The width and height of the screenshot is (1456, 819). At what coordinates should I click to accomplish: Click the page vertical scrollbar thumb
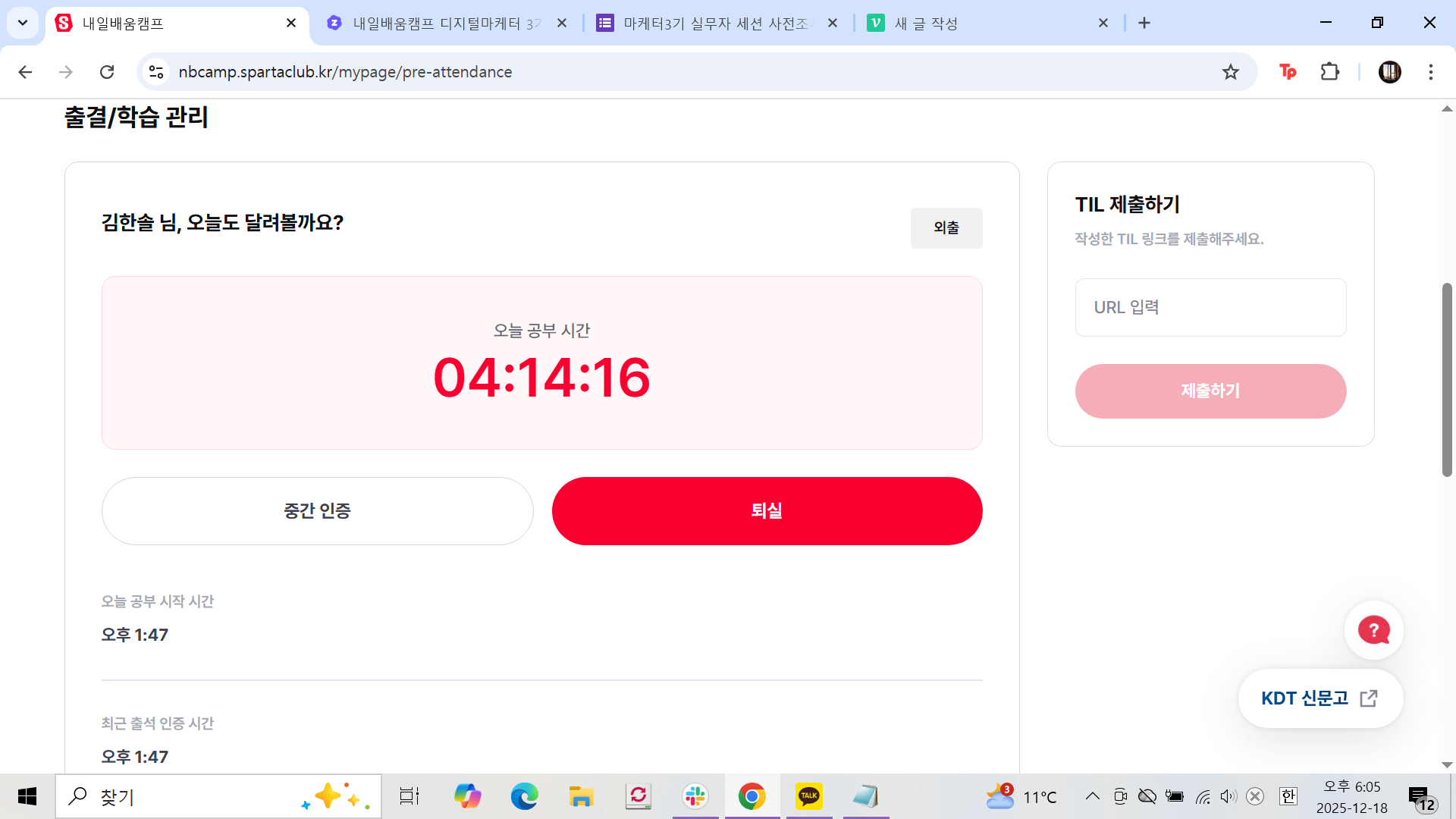coord(1447,379)
